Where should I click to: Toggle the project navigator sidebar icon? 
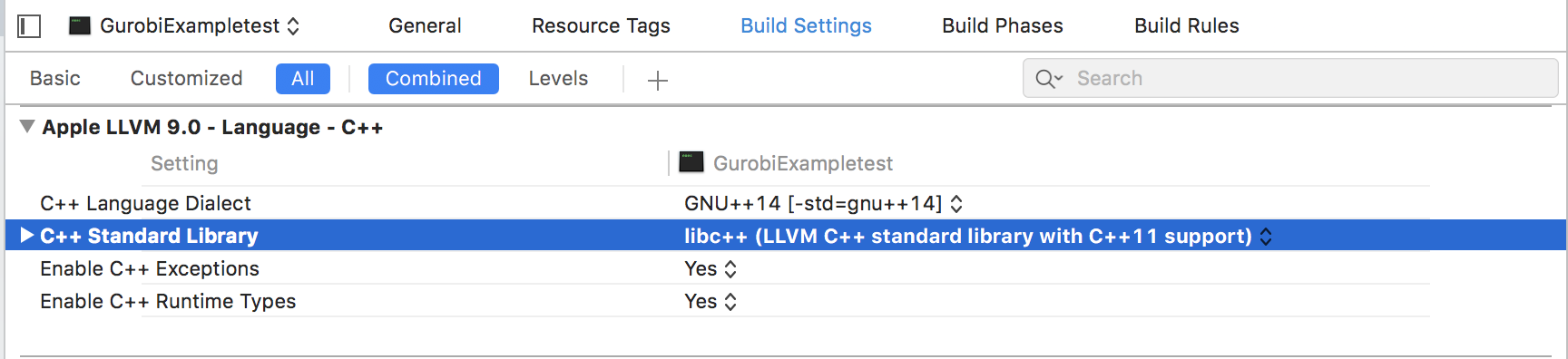click(x=29, y=26)
